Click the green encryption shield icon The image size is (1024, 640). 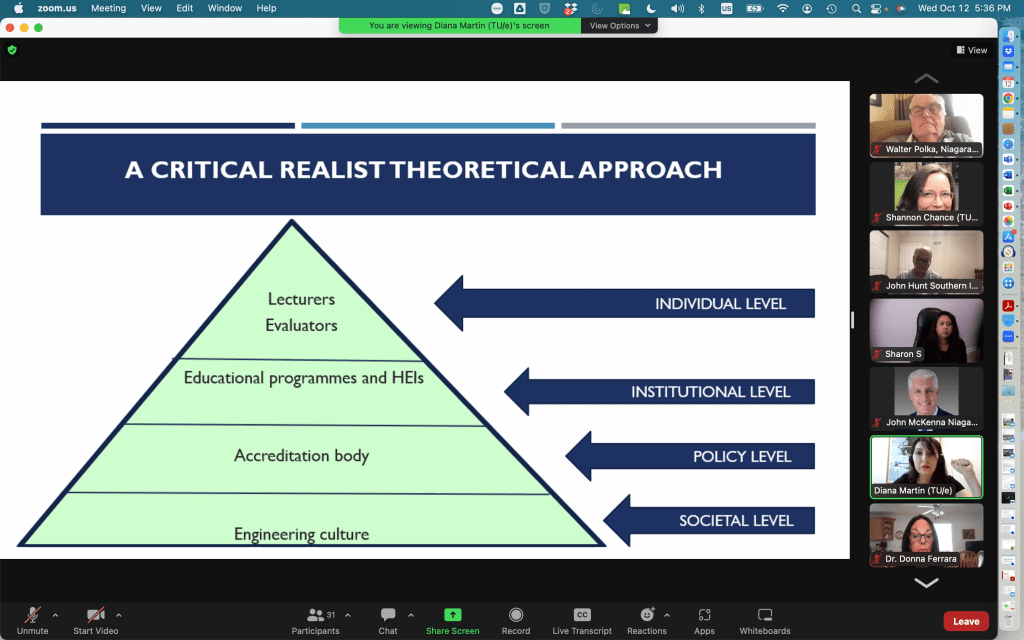pyautogui.click(x=12, y=49)
